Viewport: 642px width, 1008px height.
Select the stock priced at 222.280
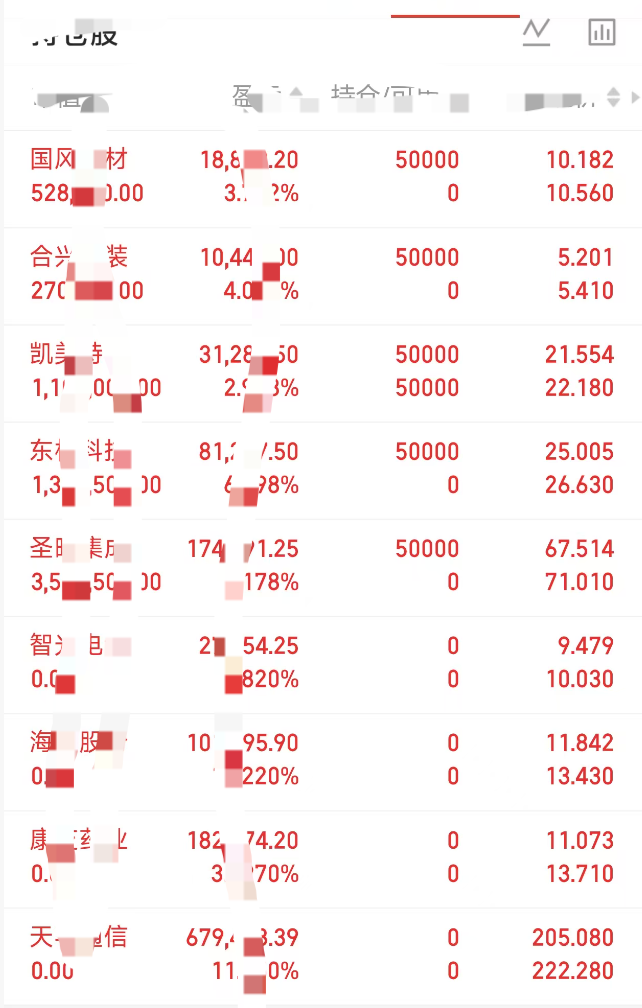(323, 956)
